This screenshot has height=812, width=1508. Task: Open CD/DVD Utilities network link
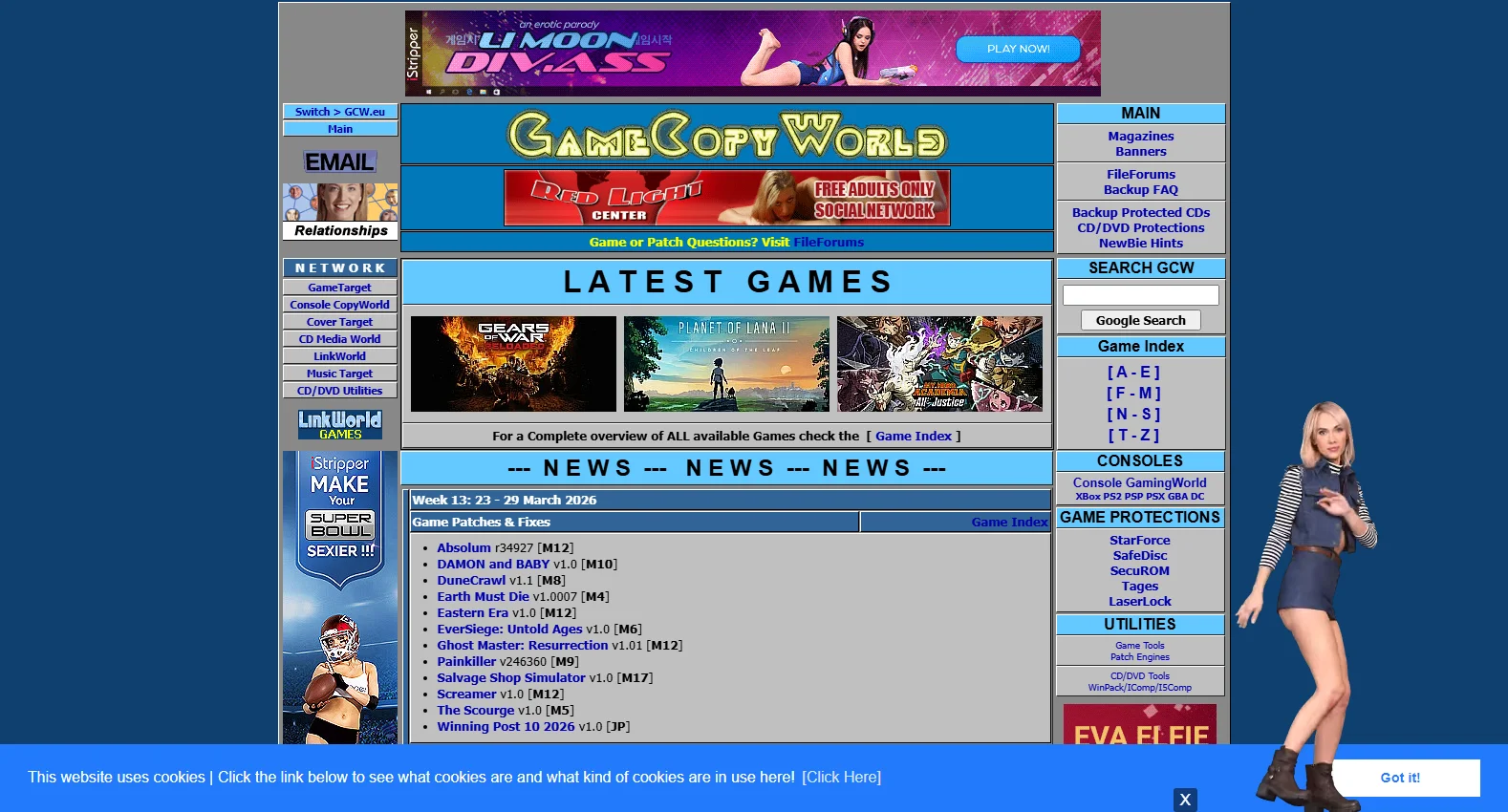pos(340,391)
